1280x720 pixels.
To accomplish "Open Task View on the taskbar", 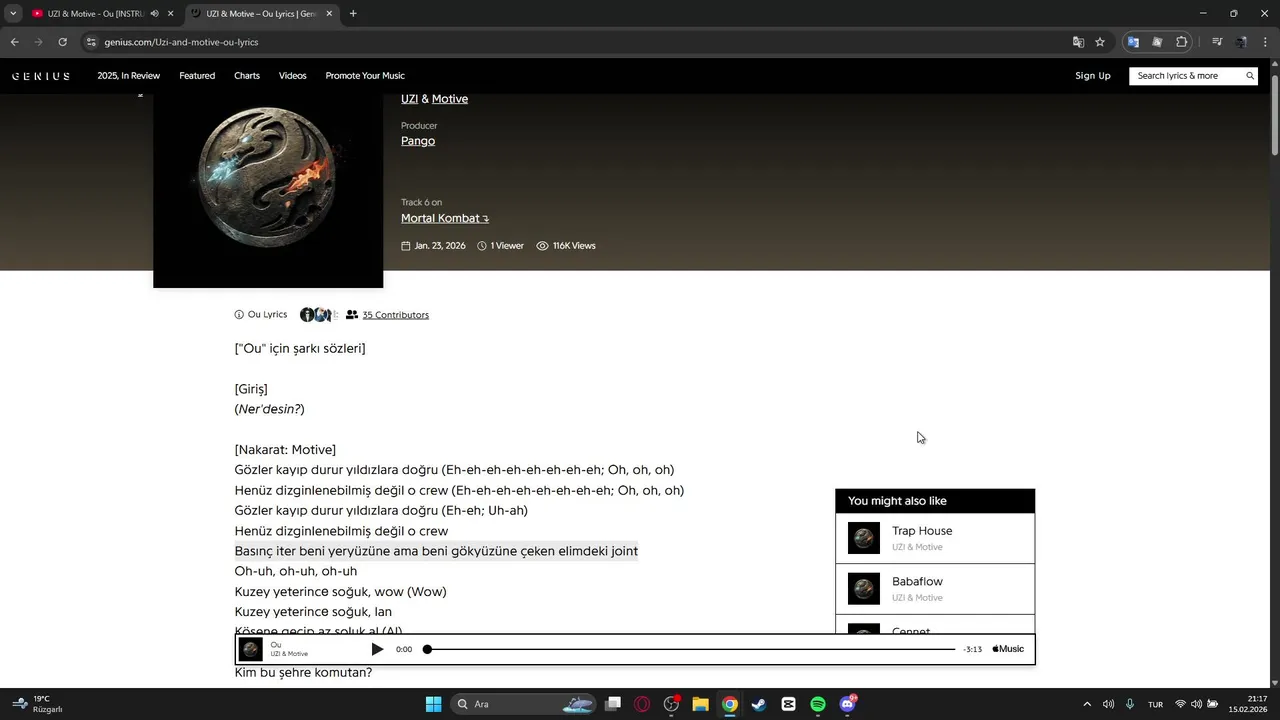I will 613,704.
